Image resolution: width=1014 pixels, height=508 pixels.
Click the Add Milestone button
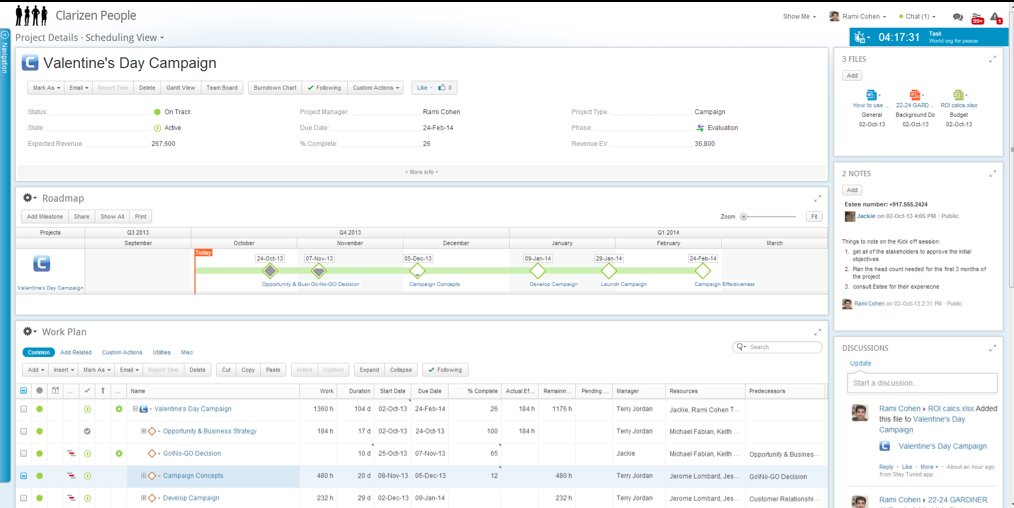[45, 217]
